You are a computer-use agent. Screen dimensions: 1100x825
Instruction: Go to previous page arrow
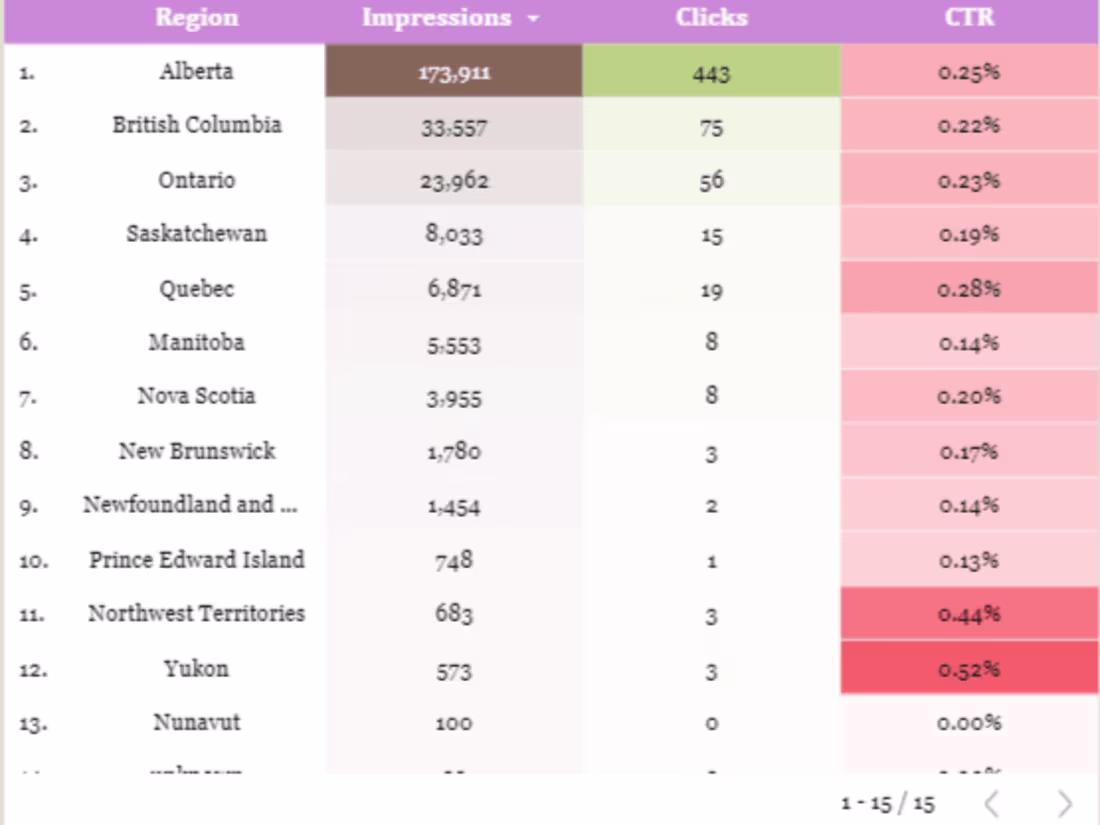991,803
